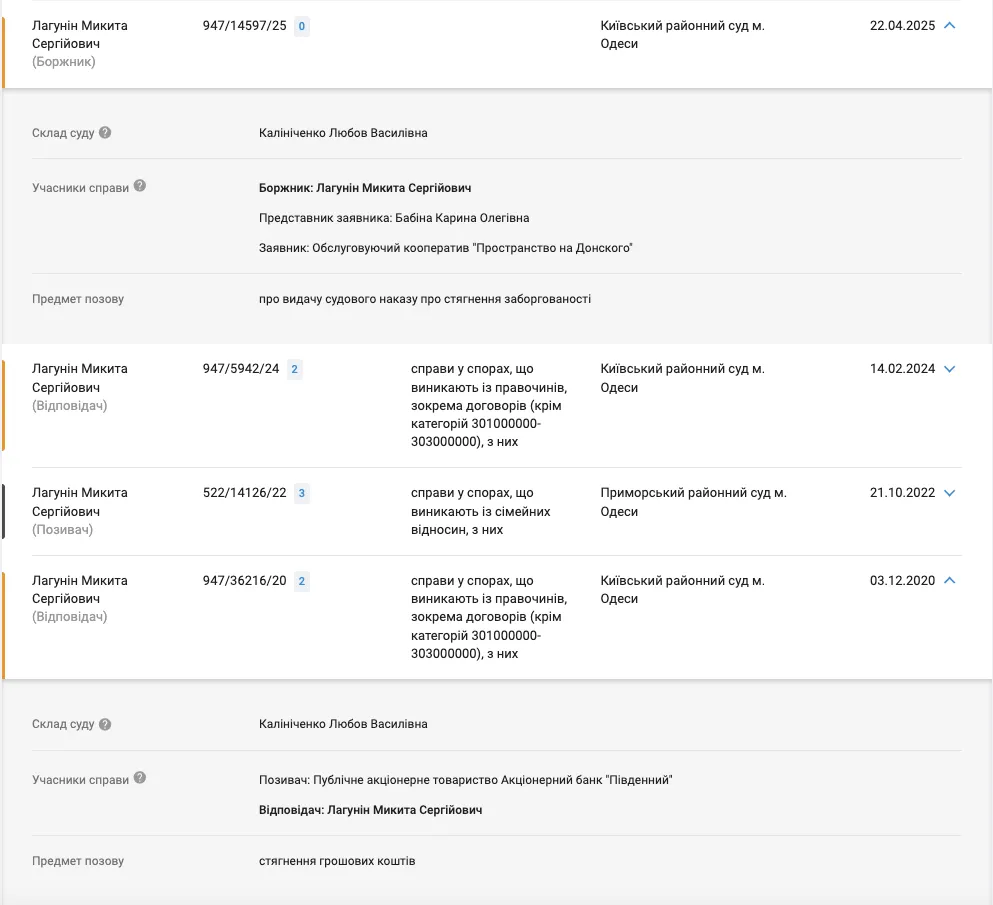The width and height of the screenshot is (993, 905).
Task: Select case number 947/36216/20
Action: click(244, 581)
